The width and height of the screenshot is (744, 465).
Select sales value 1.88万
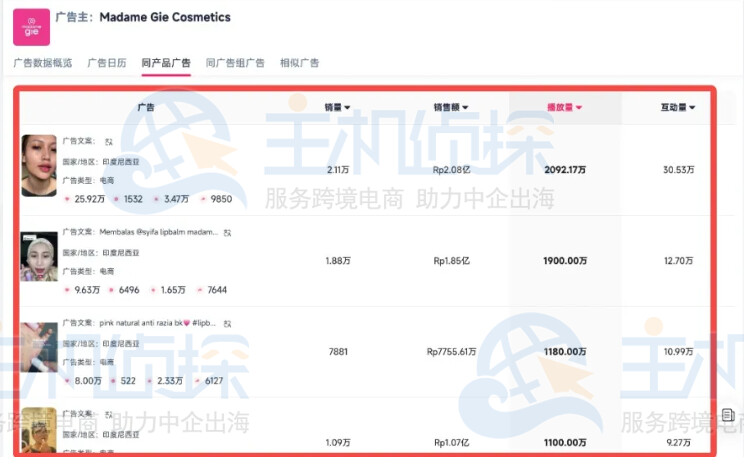coord(338,260)
